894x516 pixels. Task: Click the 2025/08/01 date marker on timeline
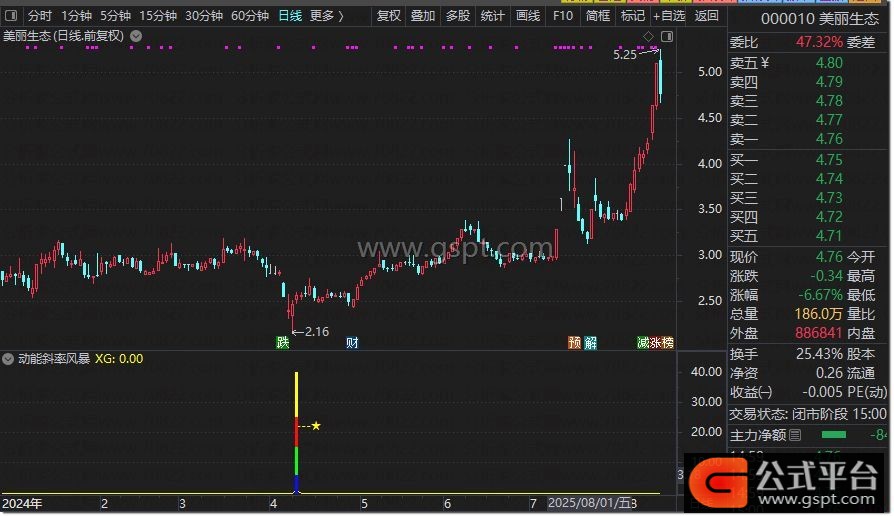(588, 503)
